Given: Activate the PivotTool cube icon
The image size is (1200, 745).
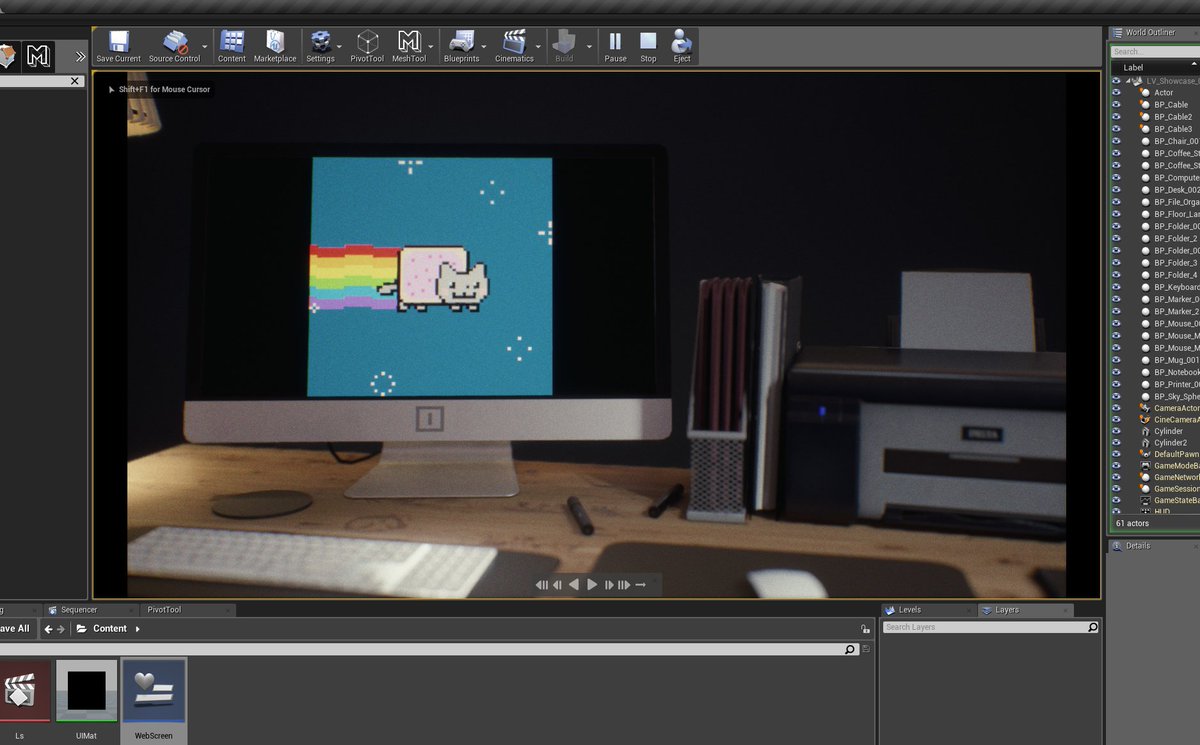Looking at the screenshot, I should coord(367,46).
